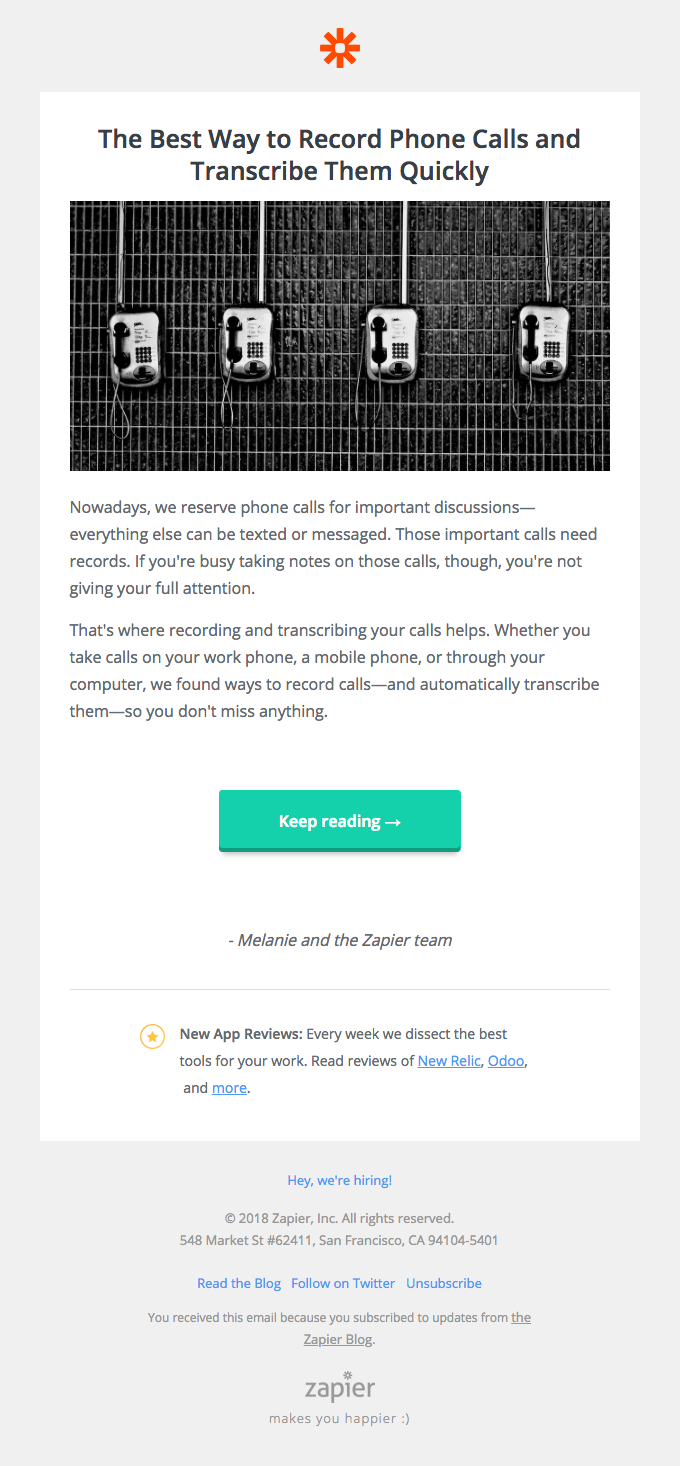Click the yellow star icon beside New App Reviews
The width and height of the screenshot is (680, 1466).
[x=152, y=1037]
